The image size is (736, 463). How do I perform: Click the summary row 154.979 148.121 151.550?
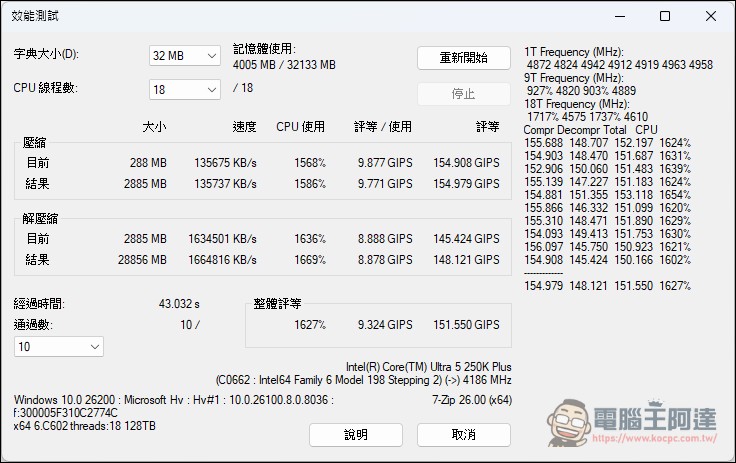click(607, 286)
